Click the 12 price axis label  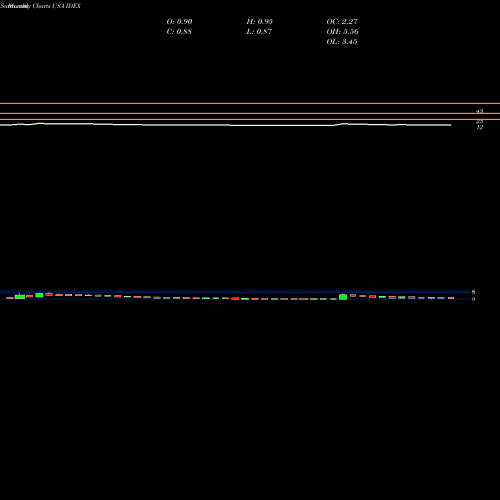[x=480, y=127]
